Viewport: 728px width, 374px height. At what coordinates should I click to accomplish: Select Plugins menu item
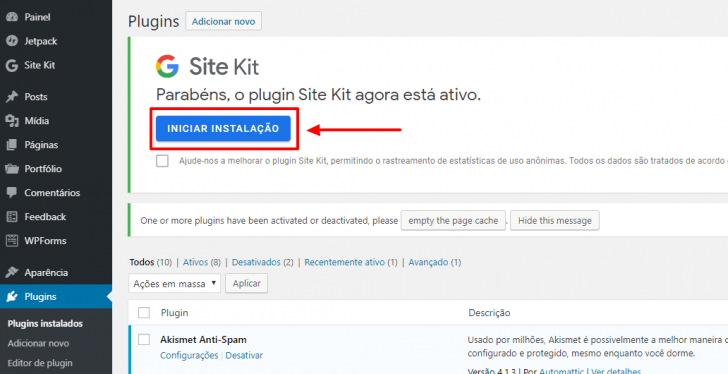56,297
